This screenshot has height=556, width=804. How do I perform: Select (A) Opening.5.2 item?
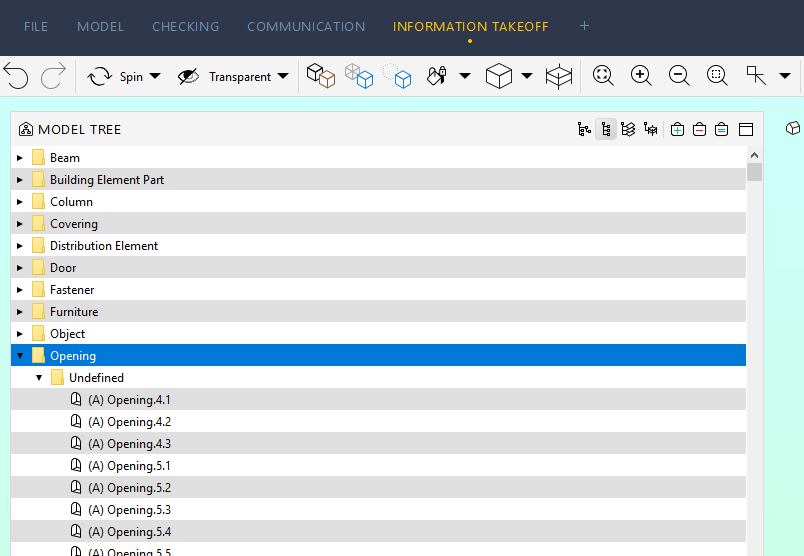pyautogui.click(x=378, y=488)
